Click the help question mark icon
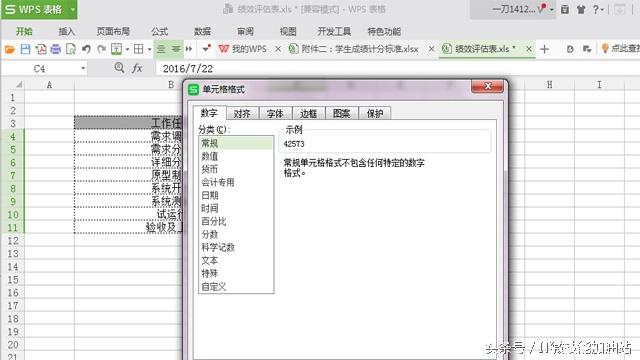The image size is (640, 360). coord(596,9)
